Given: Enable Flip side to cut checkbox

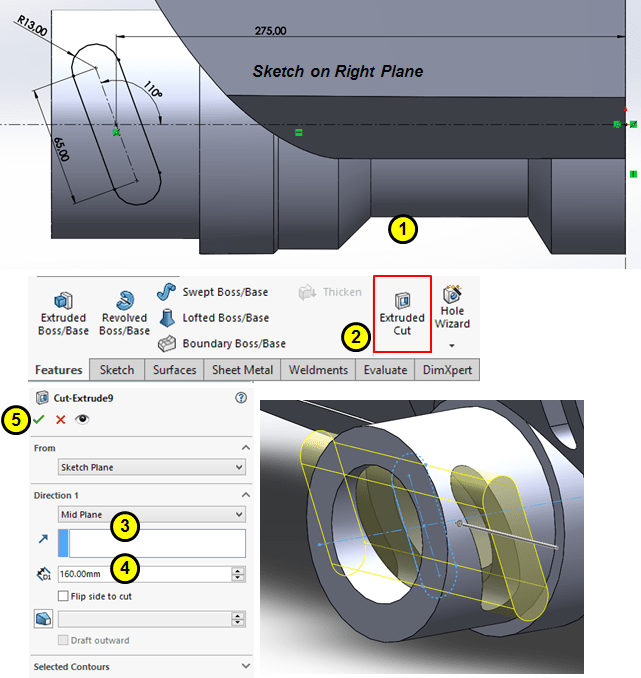Looking at the screenshot, I should pos(64,596).
